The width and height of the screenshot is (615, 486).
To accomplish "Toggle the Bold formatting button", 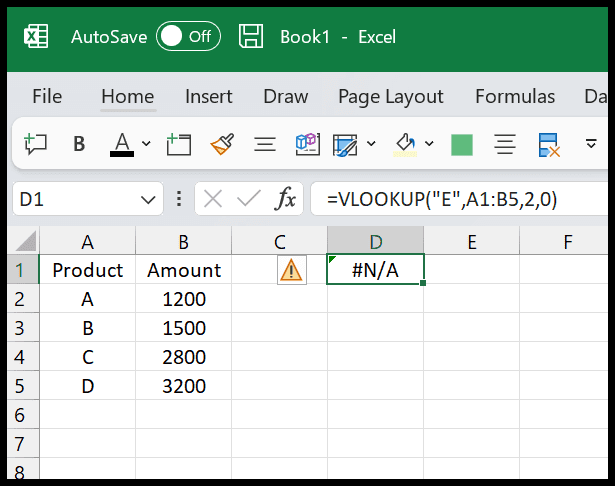I will pos(79,144).
